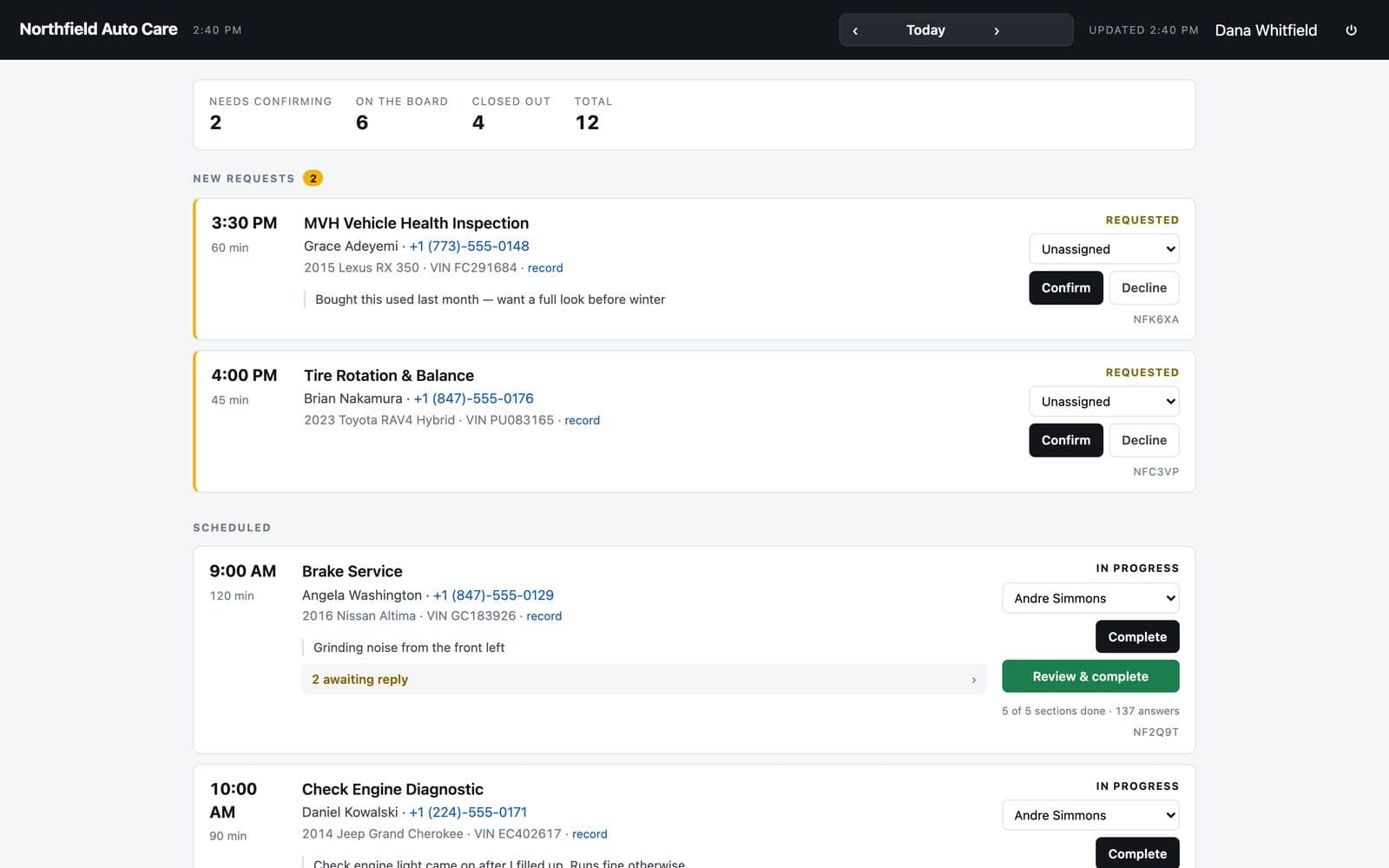Viewport: 1389px width, 868px height.
Task: Confirm the 3:30 PM Health Inspection request
Action: pos(1066,288)
